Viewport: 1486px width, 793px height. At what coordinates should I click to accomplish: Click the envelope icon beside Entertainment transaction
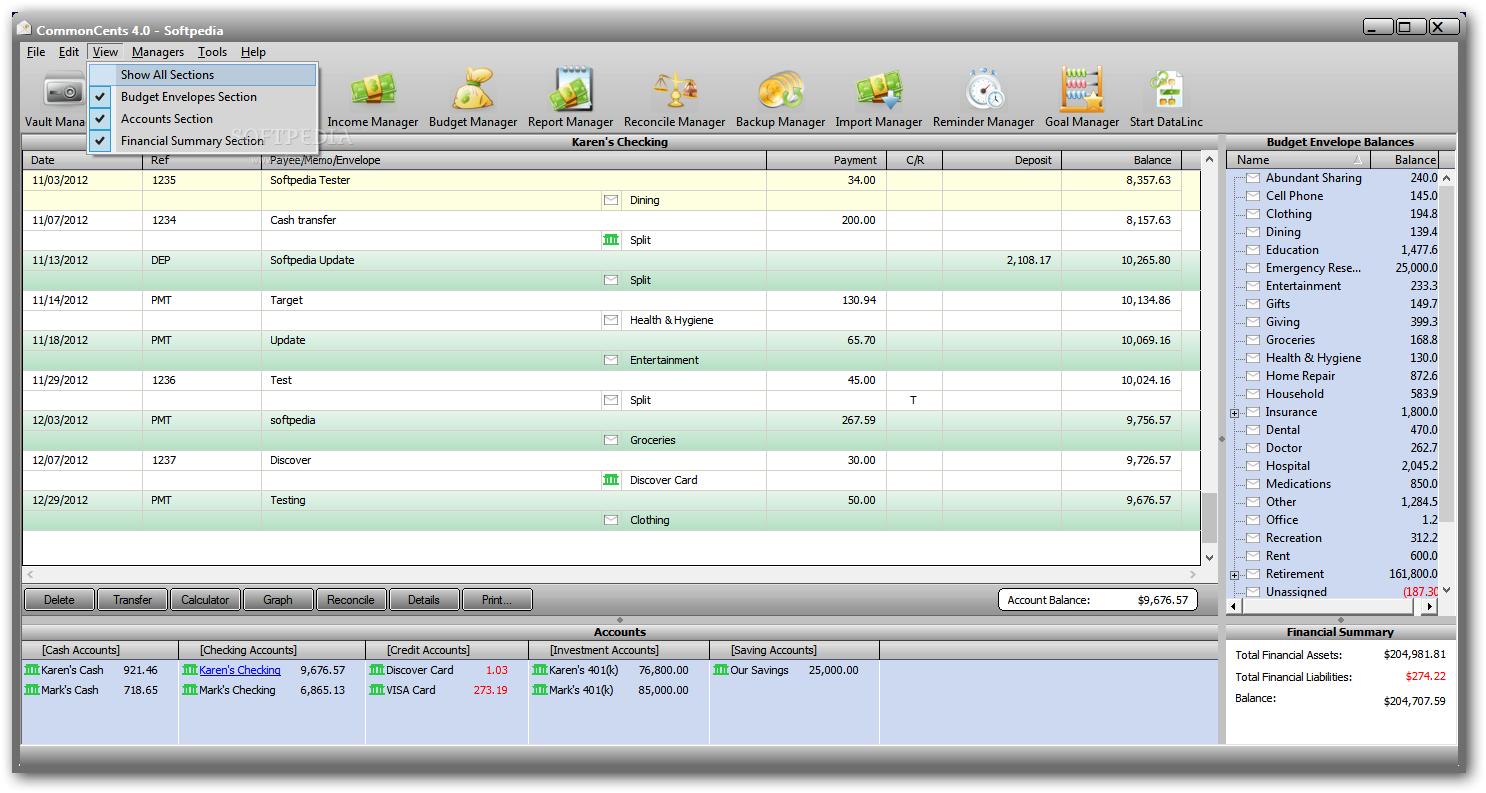[611, 360]
